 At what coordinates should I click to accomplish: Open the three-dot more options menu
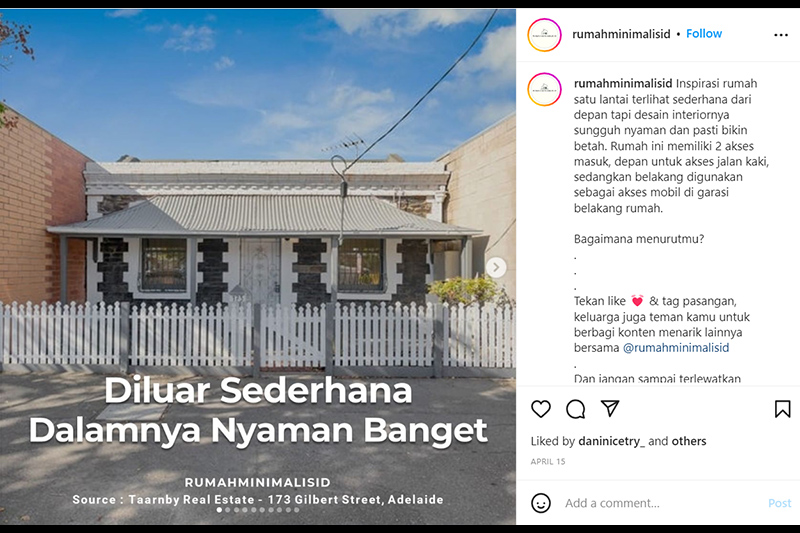pyautogui.click(x=781, y=35)
